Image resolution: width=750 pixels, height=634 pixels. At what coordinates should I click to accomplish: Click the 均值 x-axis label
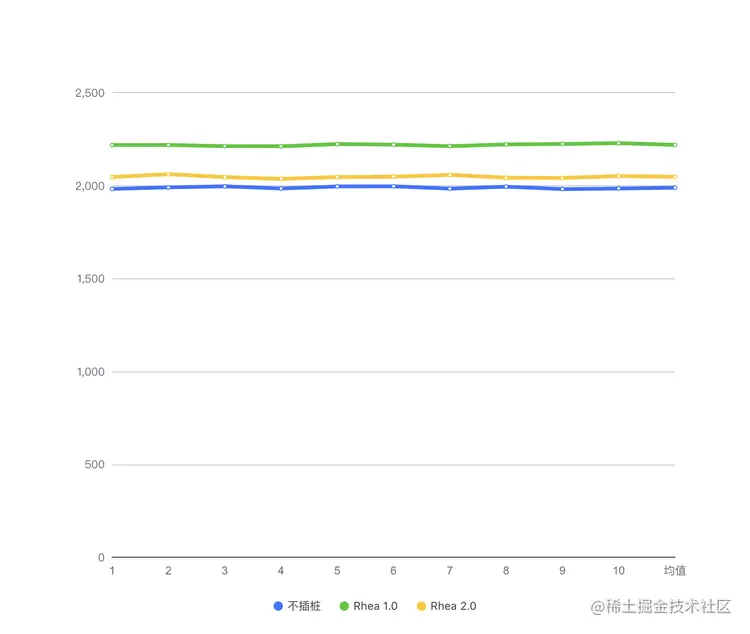(x=675, y=570)
